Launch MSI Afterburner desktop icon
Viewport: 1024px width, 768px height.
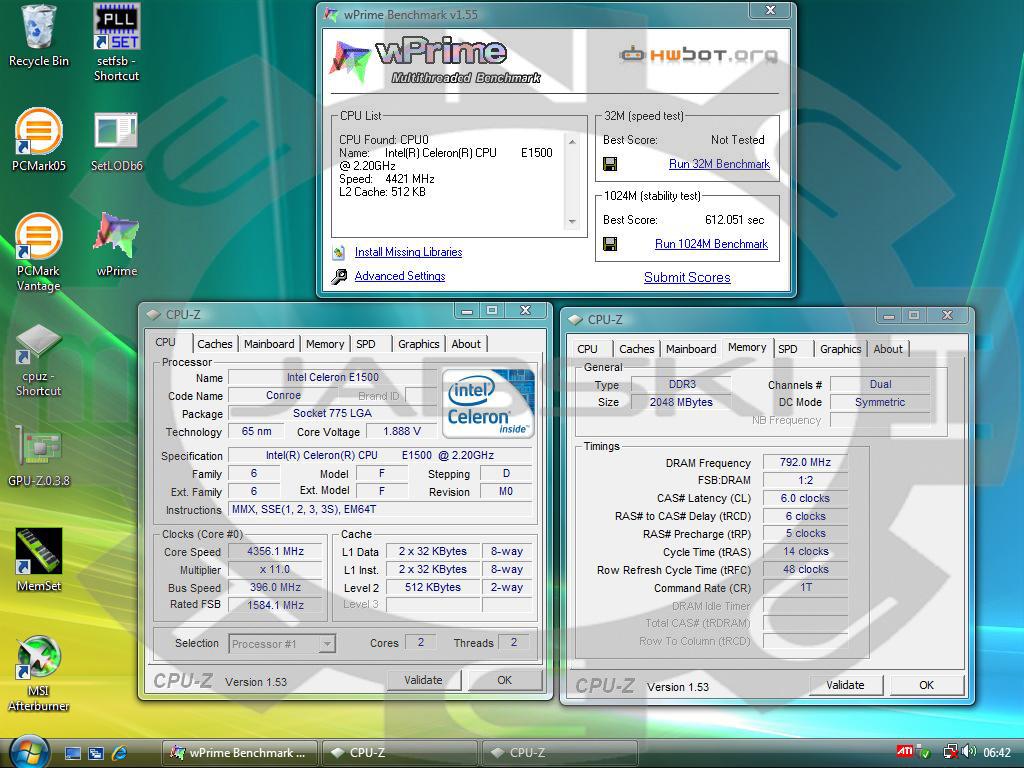click(x=39, y=673)
